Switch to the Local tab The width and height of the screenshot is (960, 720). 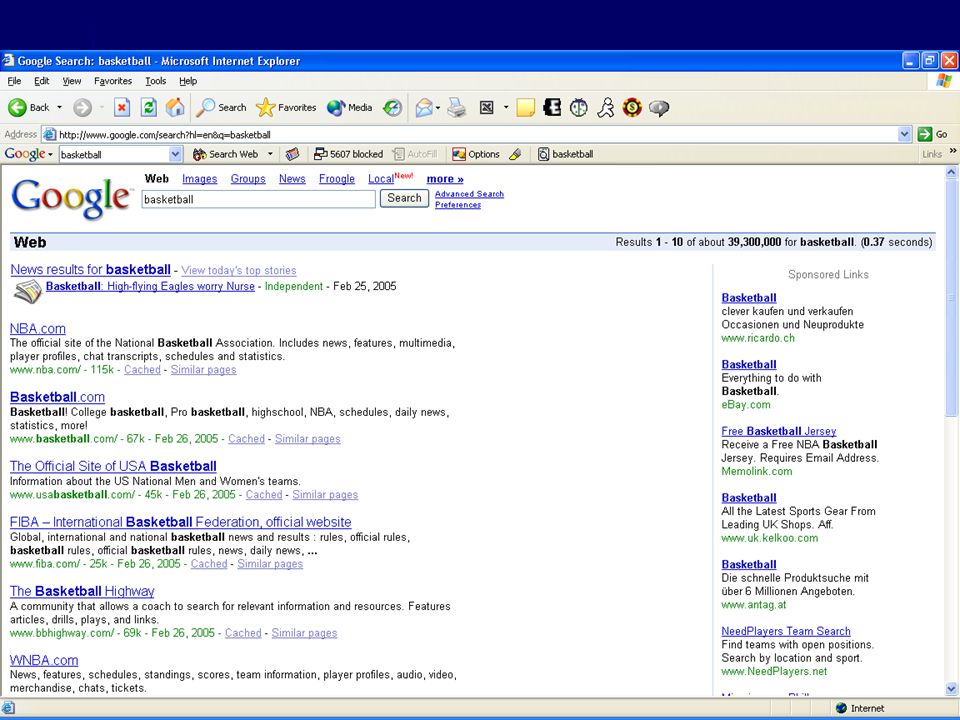[381, 179]
